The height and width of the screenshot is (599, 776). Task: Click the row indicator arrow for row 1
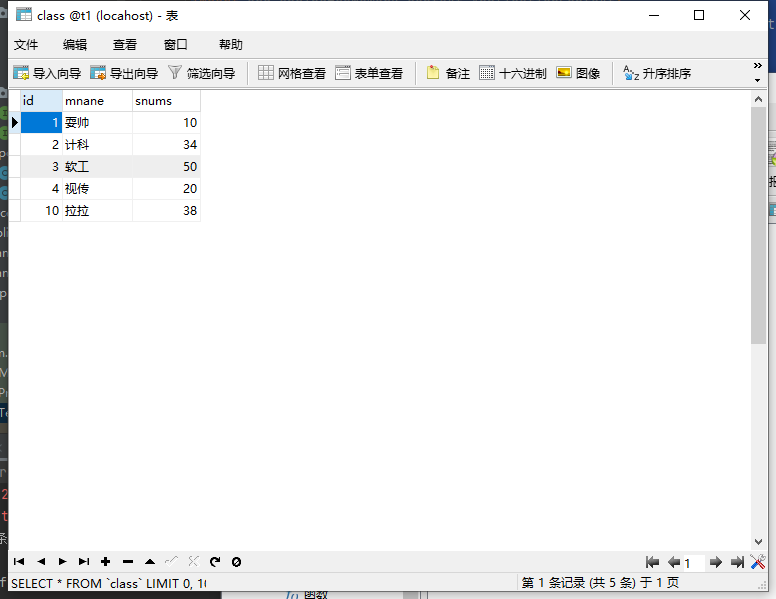tap(14, 122)
